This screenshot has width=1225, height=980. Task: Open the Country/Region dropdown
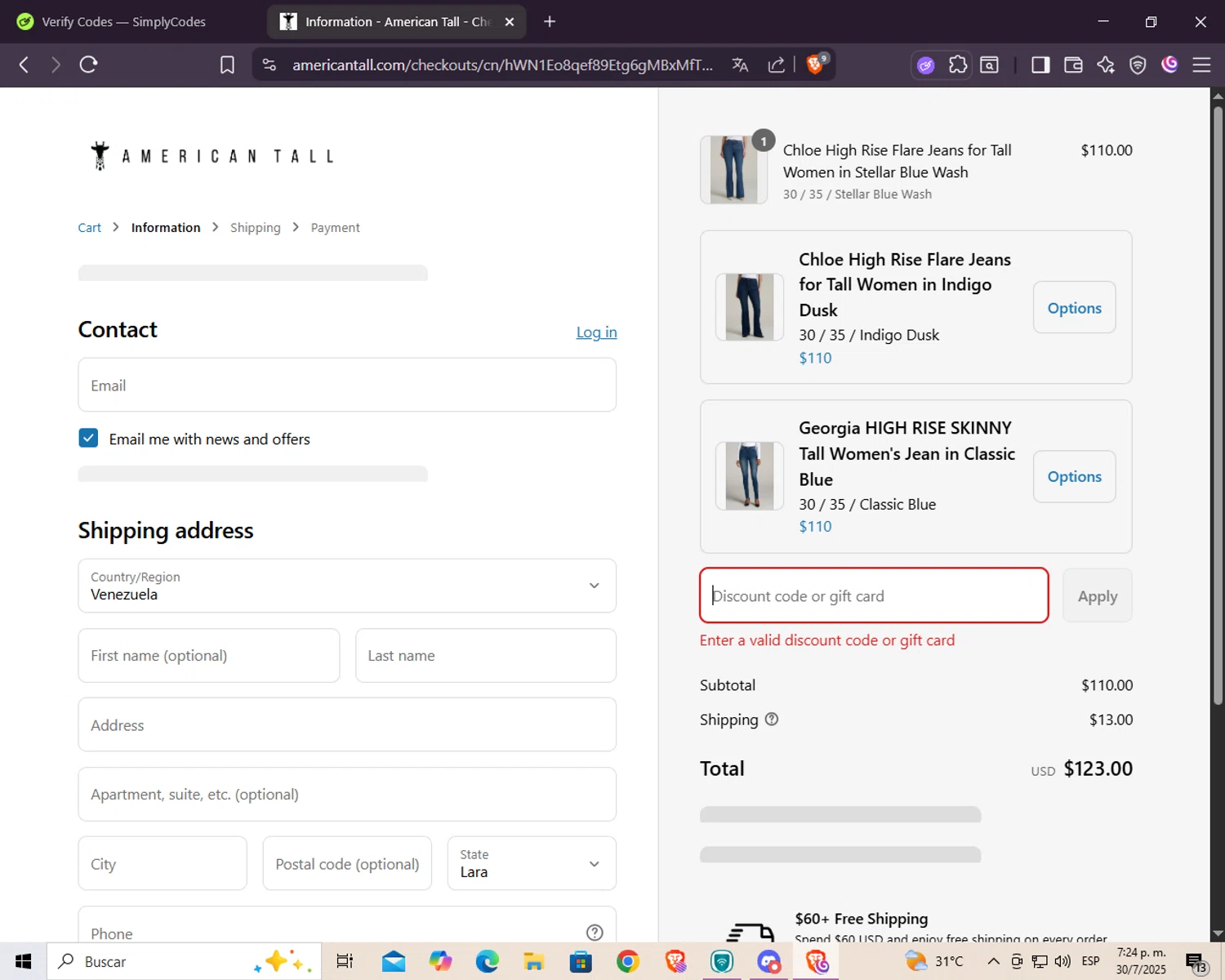[347, 586]
